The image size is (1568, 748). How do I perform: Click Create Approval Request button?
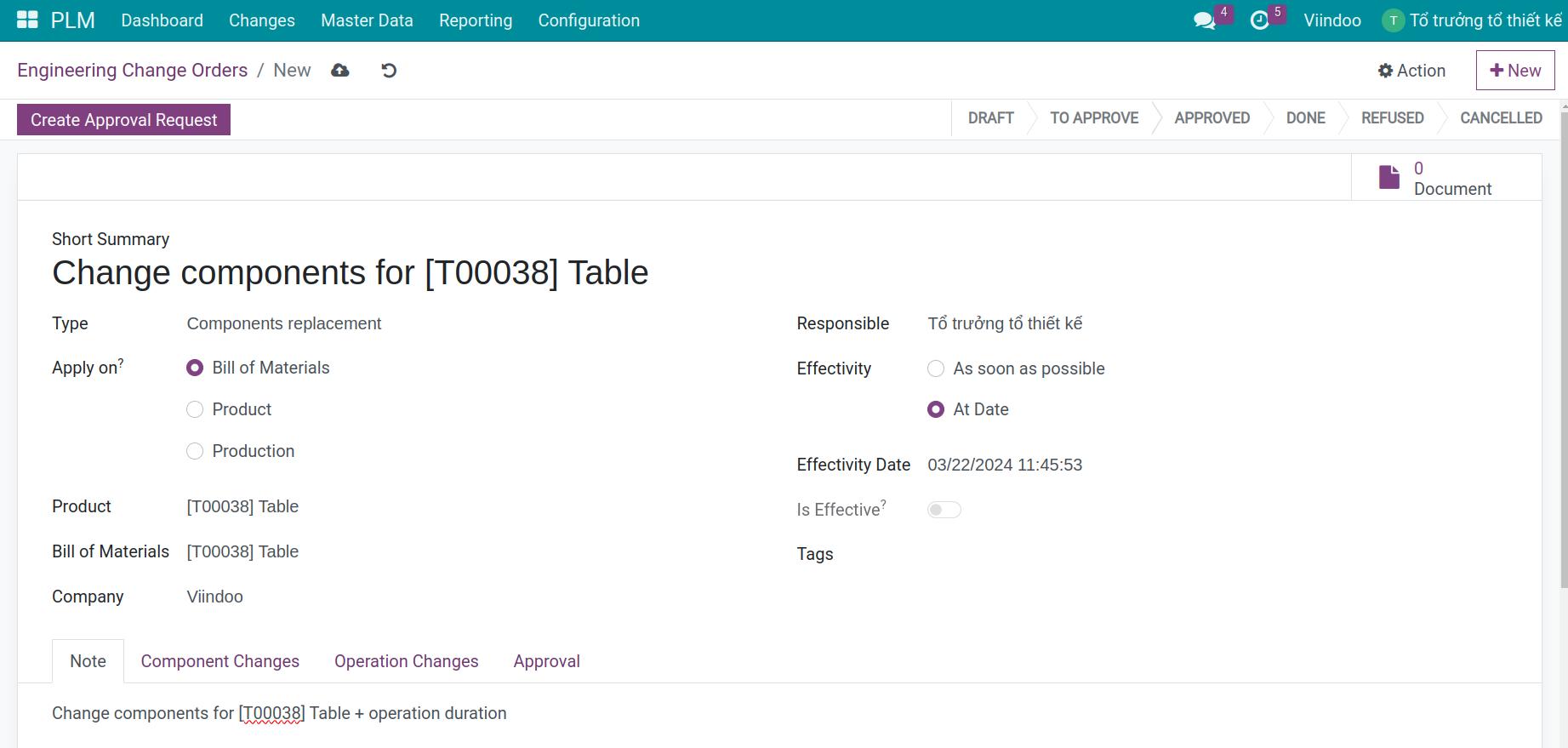point(124,120)
